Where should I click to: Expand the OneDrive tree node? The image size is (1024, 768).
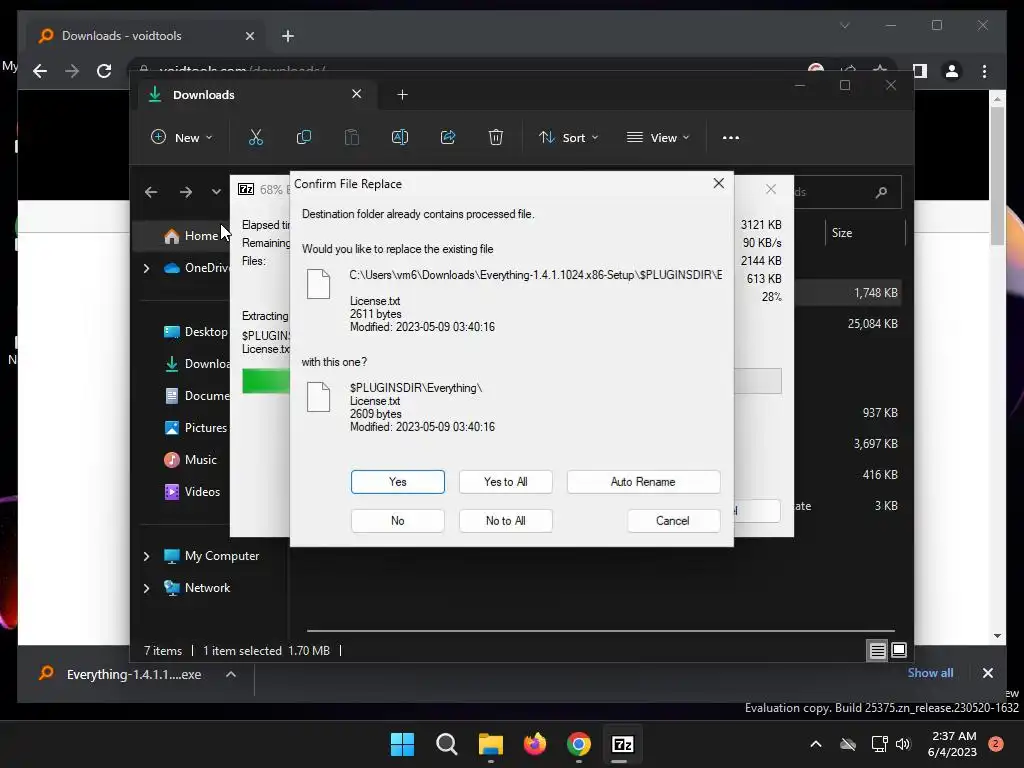tap(146, 268)
